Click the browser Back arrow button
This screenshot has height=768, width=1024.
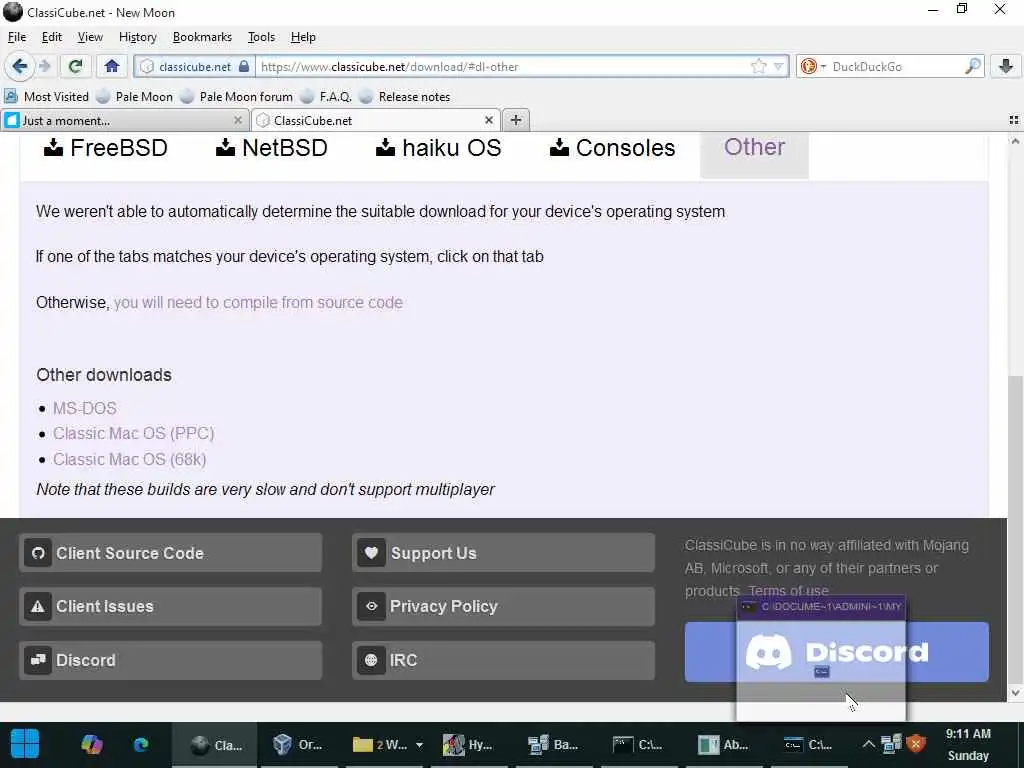20,66
